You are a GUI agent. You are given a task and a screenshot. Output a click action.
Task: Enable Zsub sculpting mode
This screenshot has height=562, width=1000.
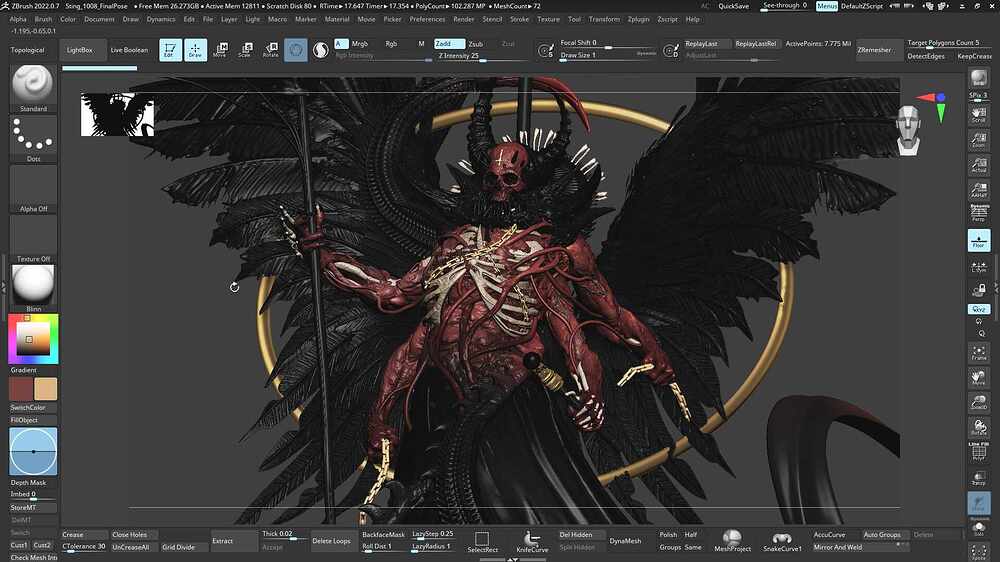[x=476, y=44]
